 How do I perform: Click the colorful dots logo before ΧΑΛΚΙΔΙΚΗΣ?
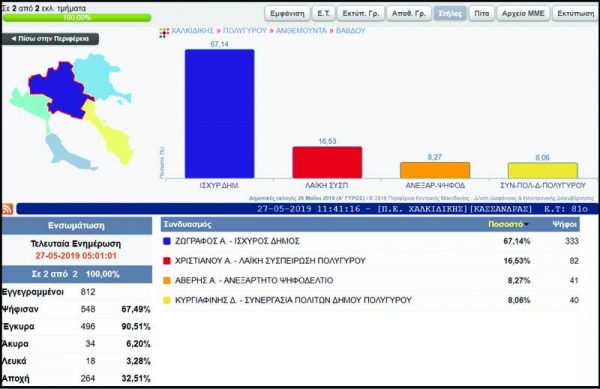164,33
